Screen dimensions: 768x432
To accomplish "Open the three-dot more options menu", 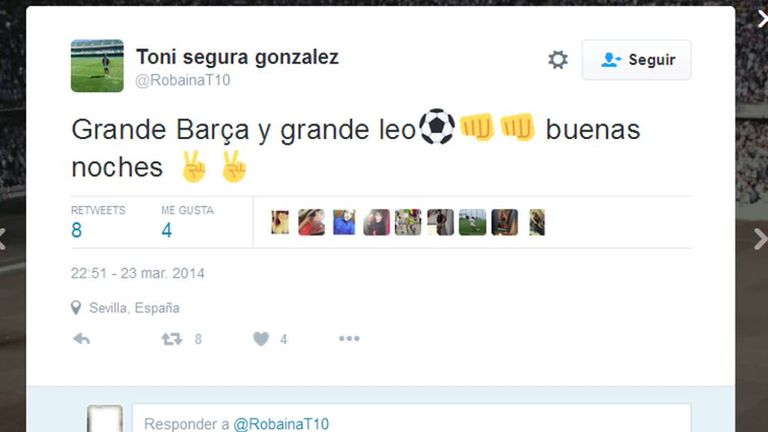I will point(349,338).
